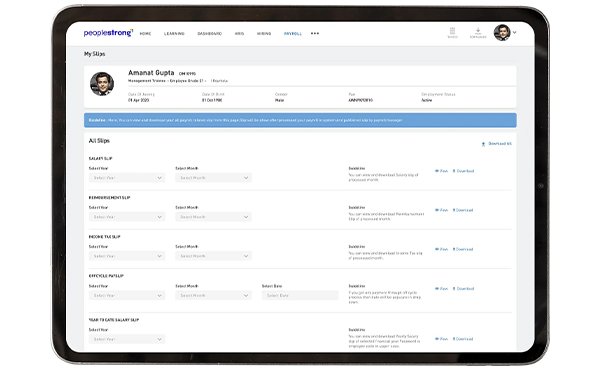Click Download All link
Image resolution: width=600 pixels, height=370 pixels.
coord(500,144)
